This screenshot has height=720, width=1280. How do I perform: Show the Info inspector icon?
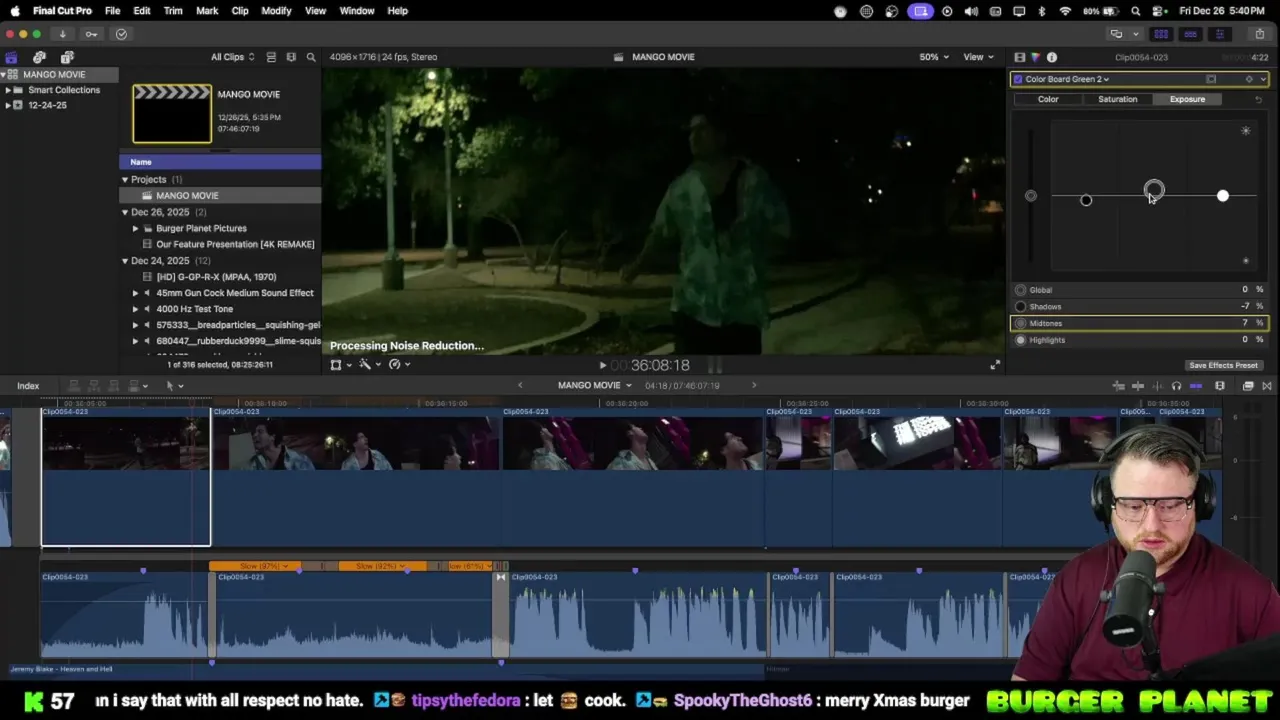(1051, 57)
